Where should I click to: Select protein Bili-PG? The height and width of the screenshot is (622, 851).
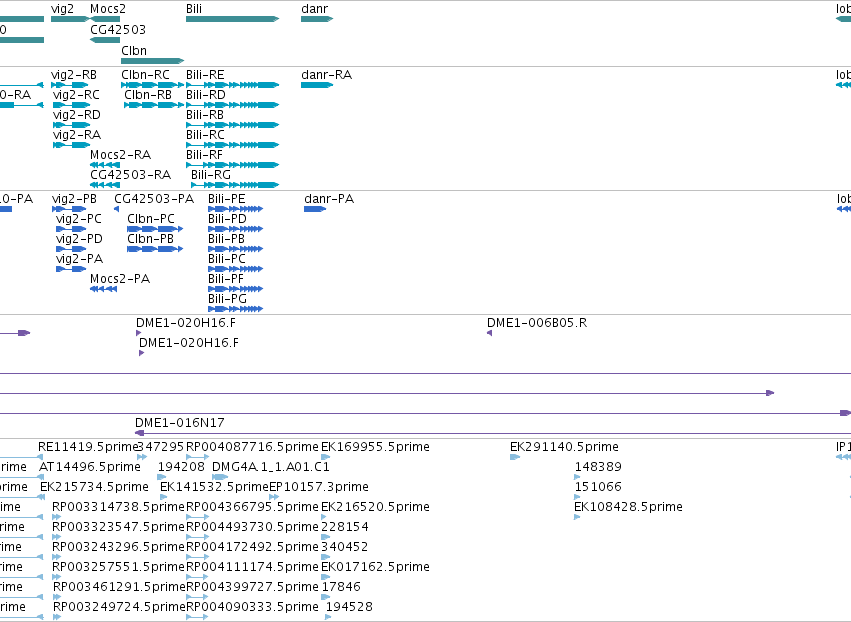point(227,299)
